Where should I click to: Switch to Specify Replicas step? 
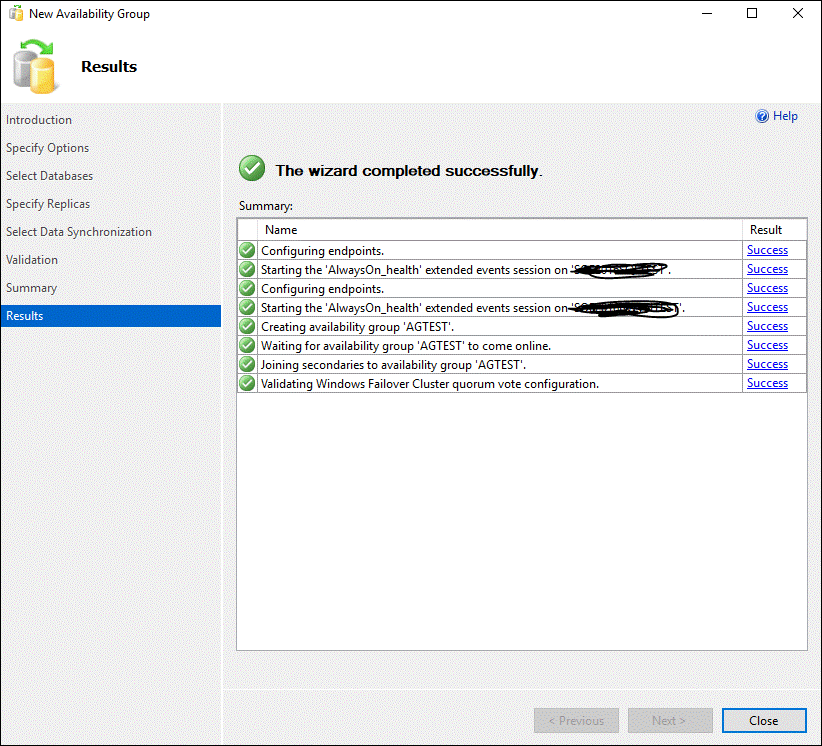pyautogui.click(x=48, y=204)
